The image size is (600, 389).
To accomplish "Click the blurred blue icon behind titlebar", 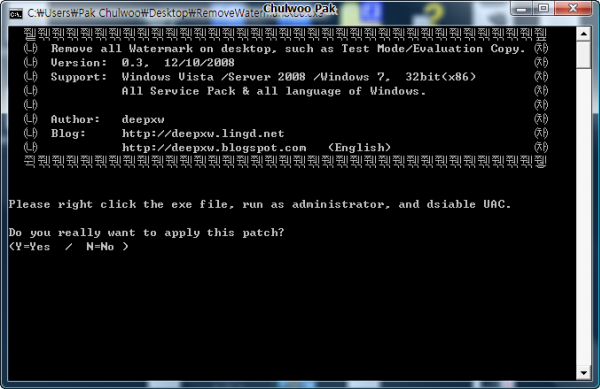I will (371, 11).
